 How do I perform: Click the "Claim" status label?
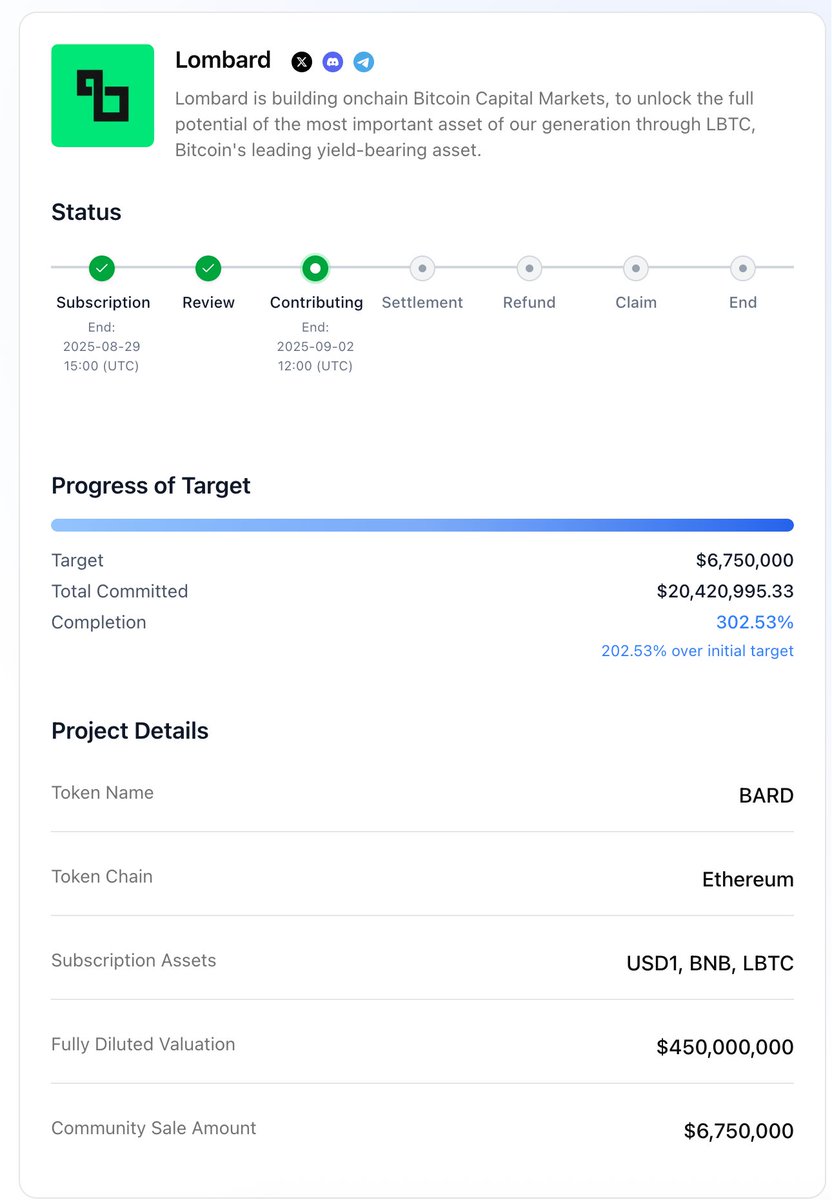tap(636, 302)
